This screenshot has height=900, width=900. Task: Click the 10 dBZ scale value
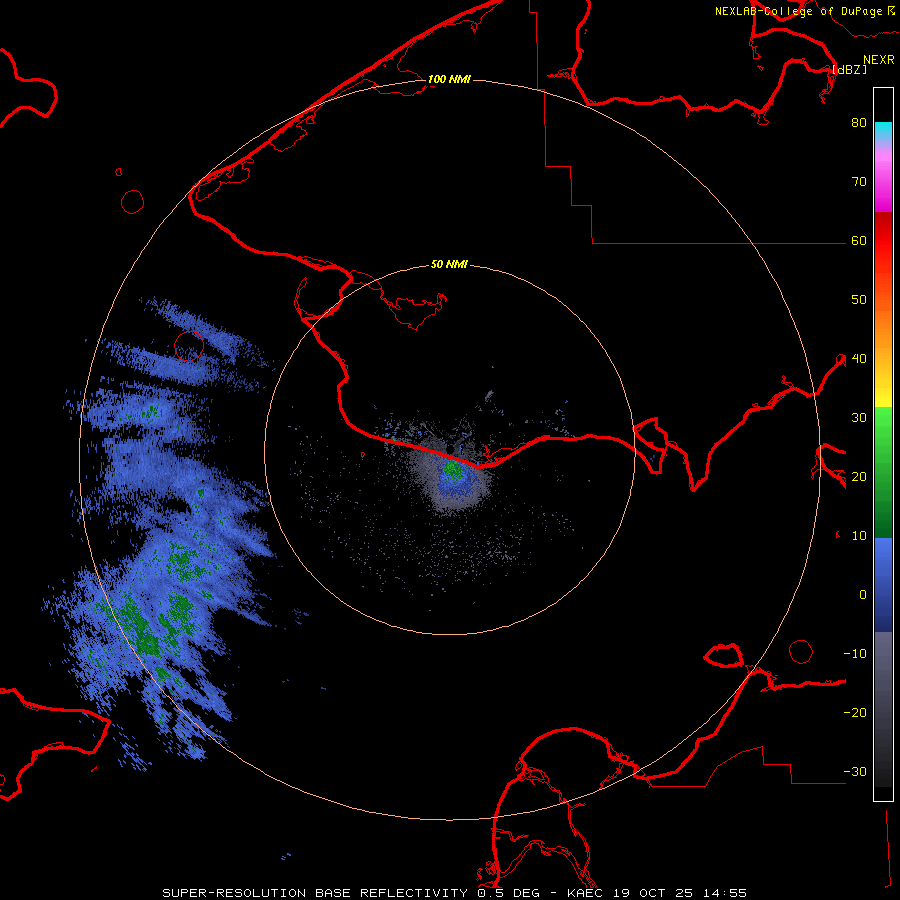coord(859,536)
